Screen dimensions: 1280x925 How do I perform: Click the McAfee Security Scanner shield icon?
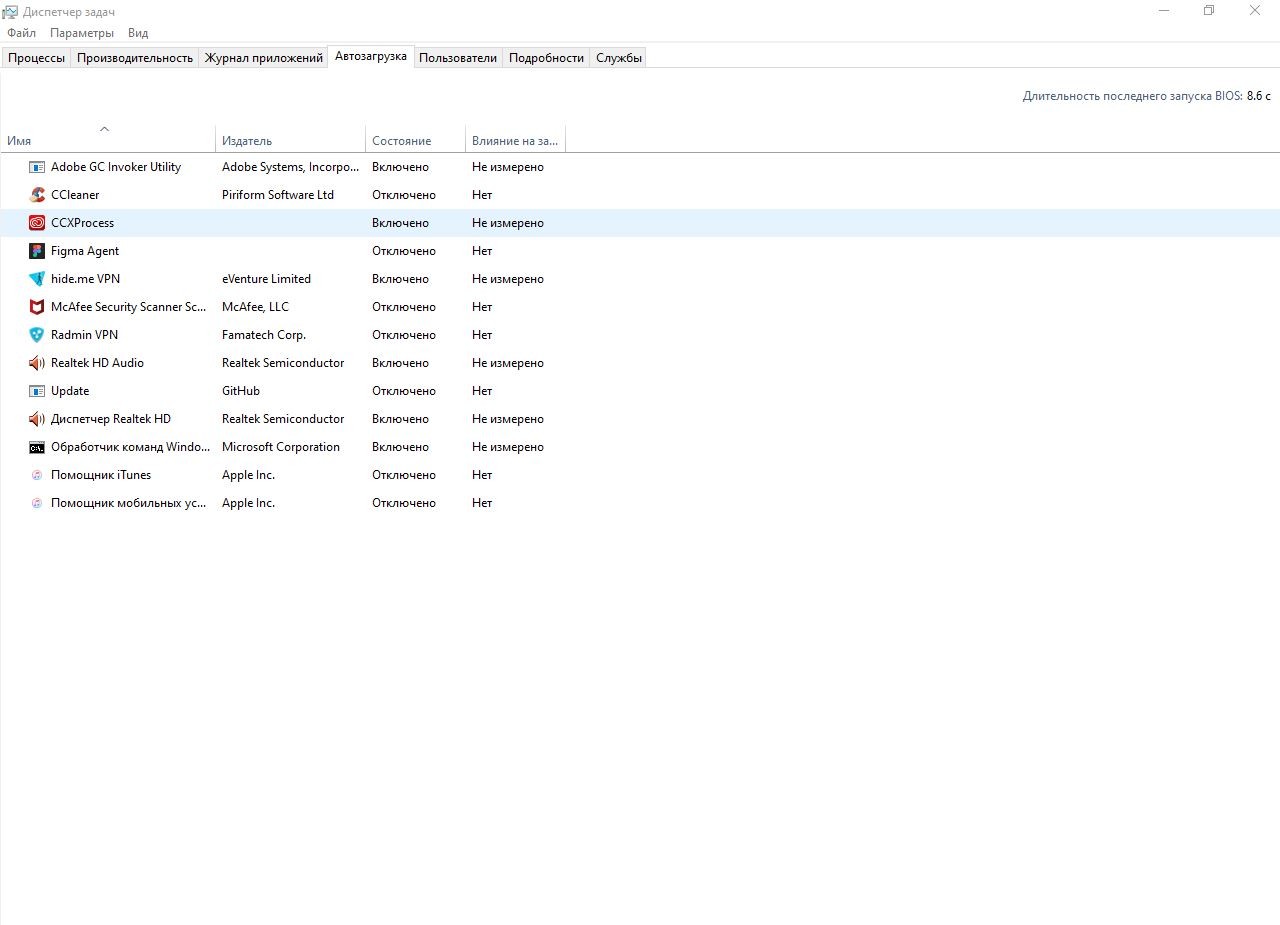point(37,307)
